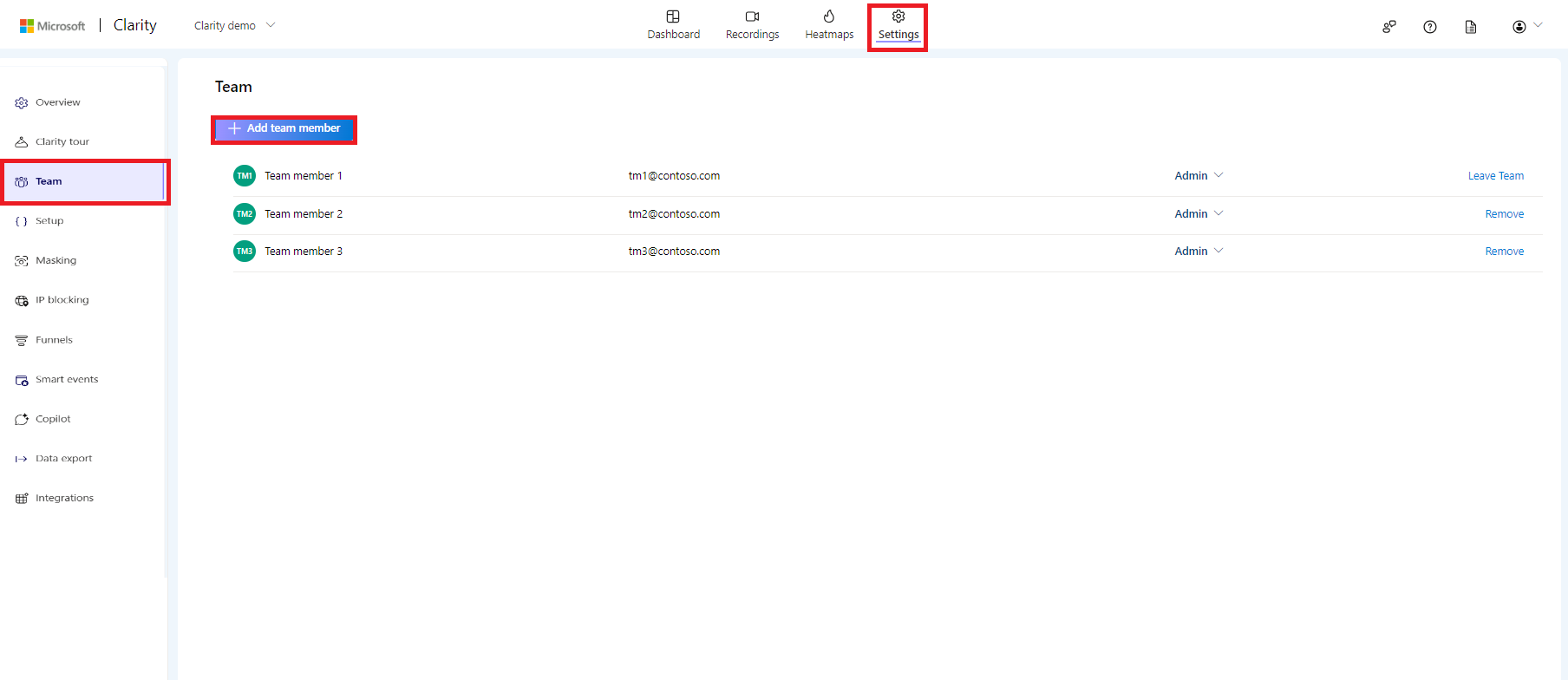Click the Microsoft logo
The width and height of the screenshot is (1568, 680).
coord(52,26)
